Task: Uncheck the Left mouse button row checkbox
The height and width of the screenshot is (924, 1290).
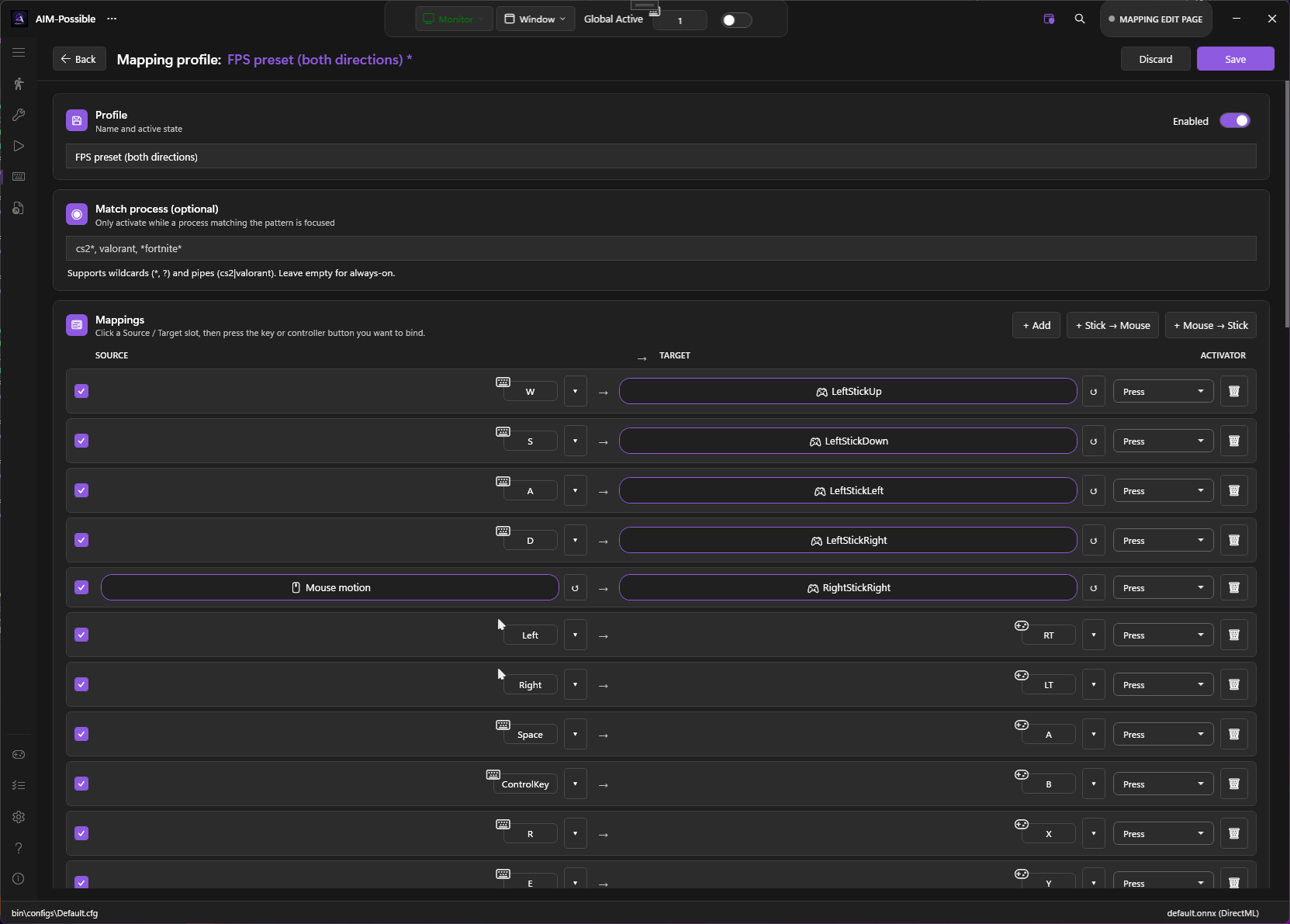Action: [81, 635]
